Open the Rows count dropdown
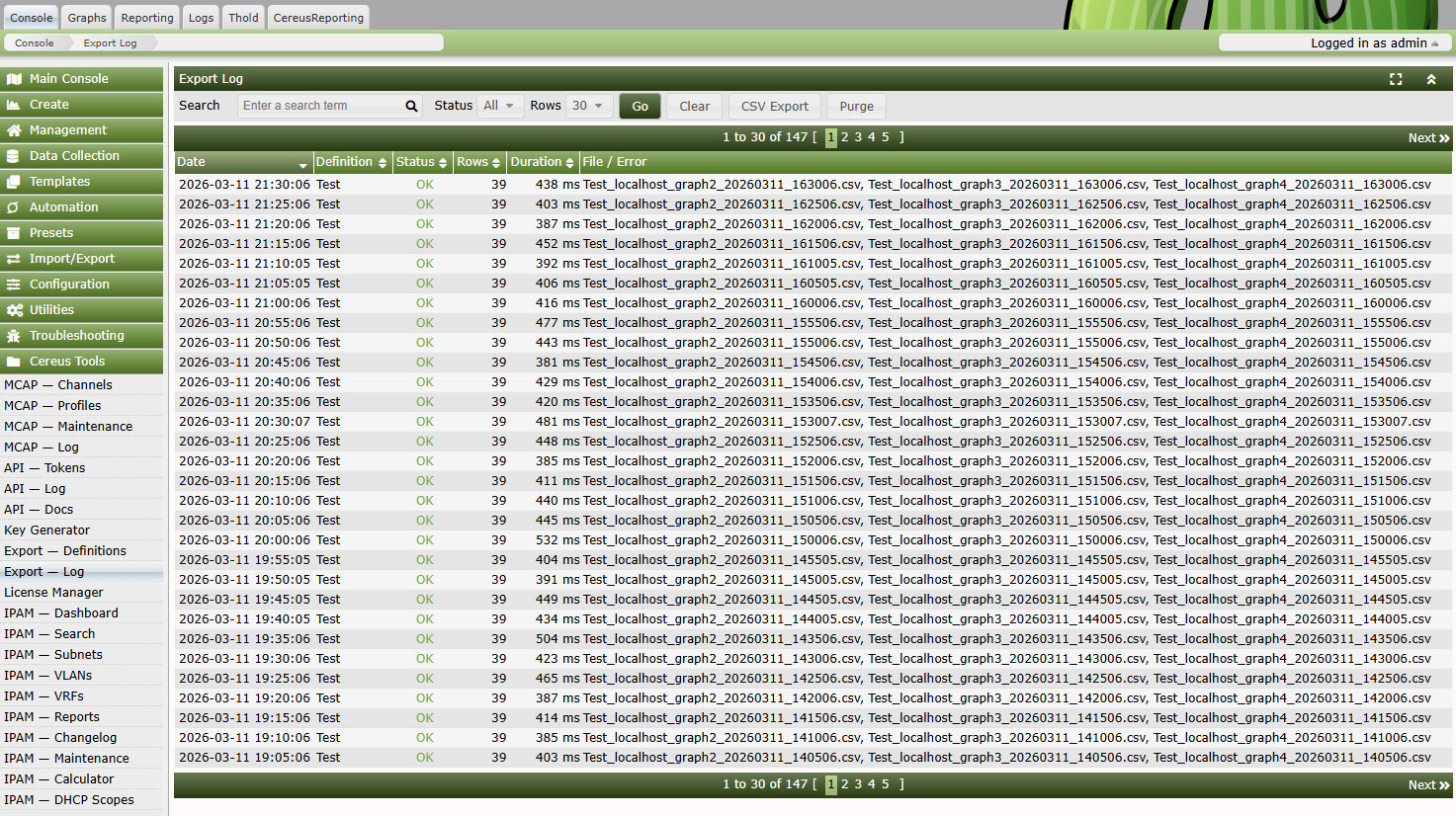 pyautogui.click(x=589, y=106)
